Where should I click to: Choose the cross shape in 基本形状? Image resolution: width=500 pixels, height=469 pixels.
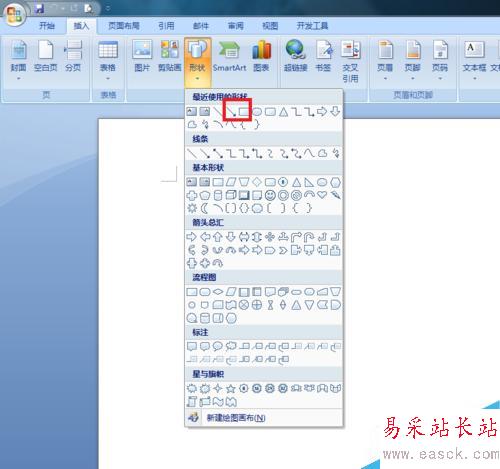pyautogui.click(x=192, y=195)
